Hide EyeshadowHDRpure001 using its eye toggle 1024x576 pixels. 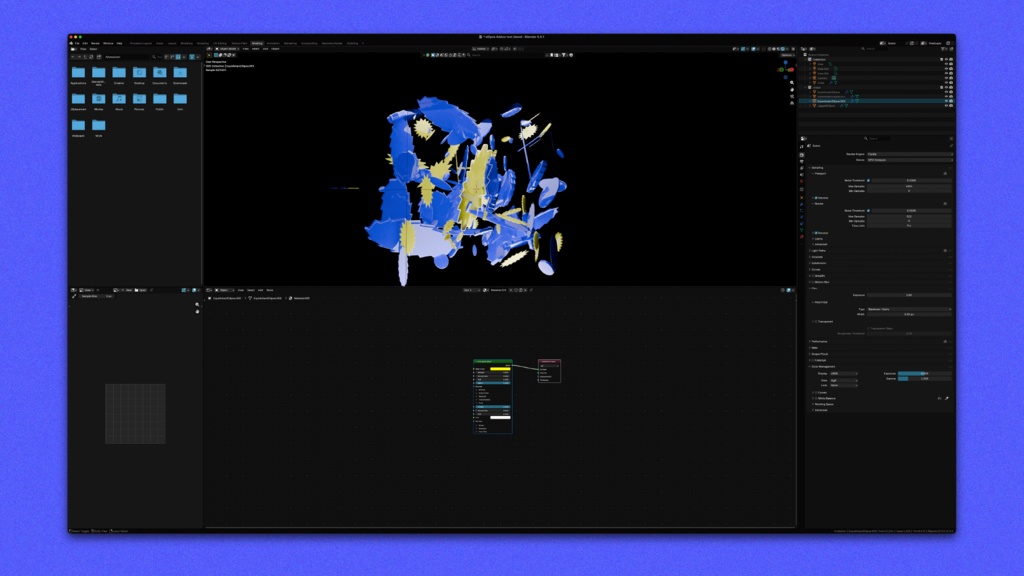[946, 101]
